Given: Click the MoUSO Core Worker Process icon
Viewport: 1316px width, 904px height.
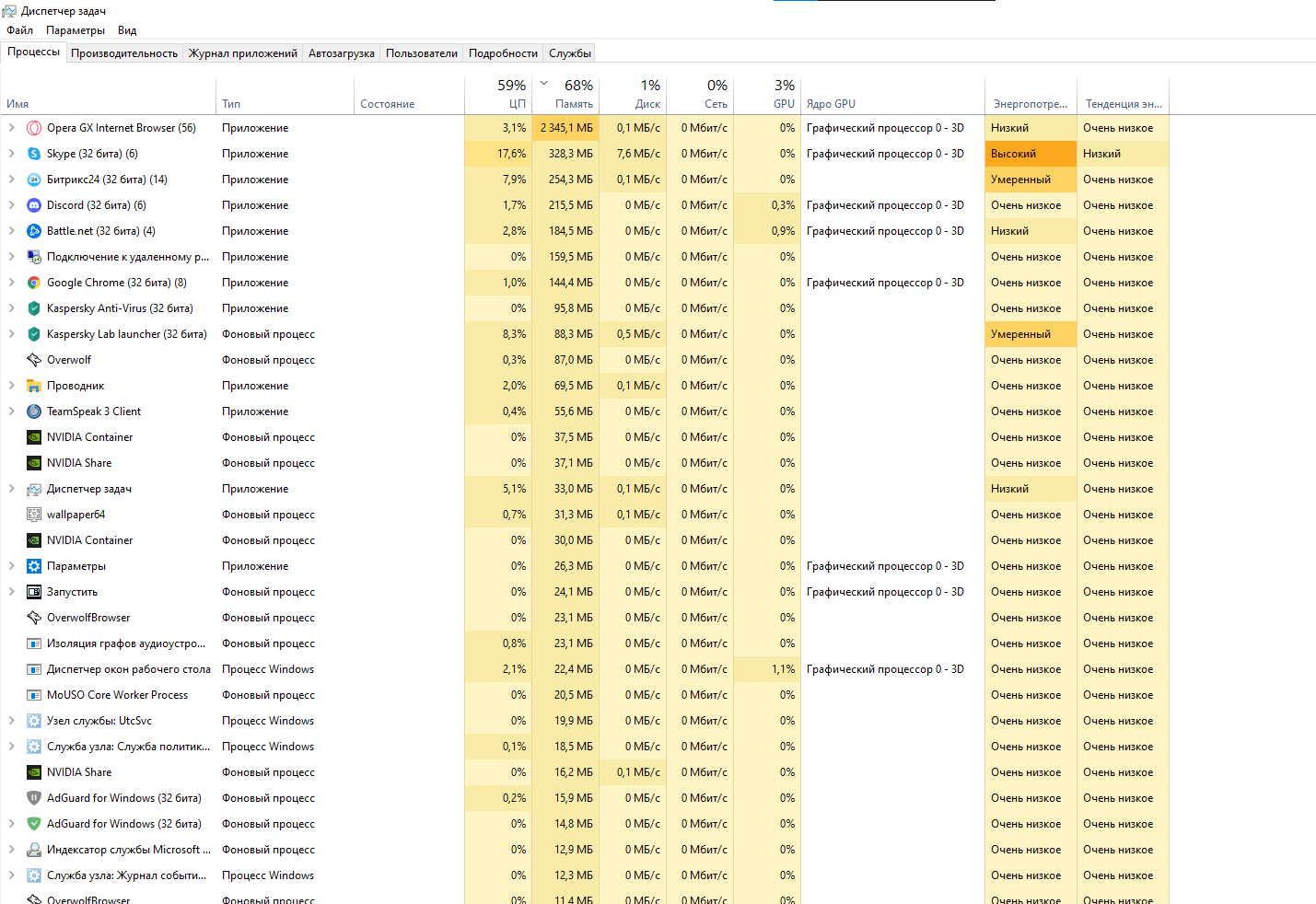Looking at the screenshot, I should (x=34, y=695).
